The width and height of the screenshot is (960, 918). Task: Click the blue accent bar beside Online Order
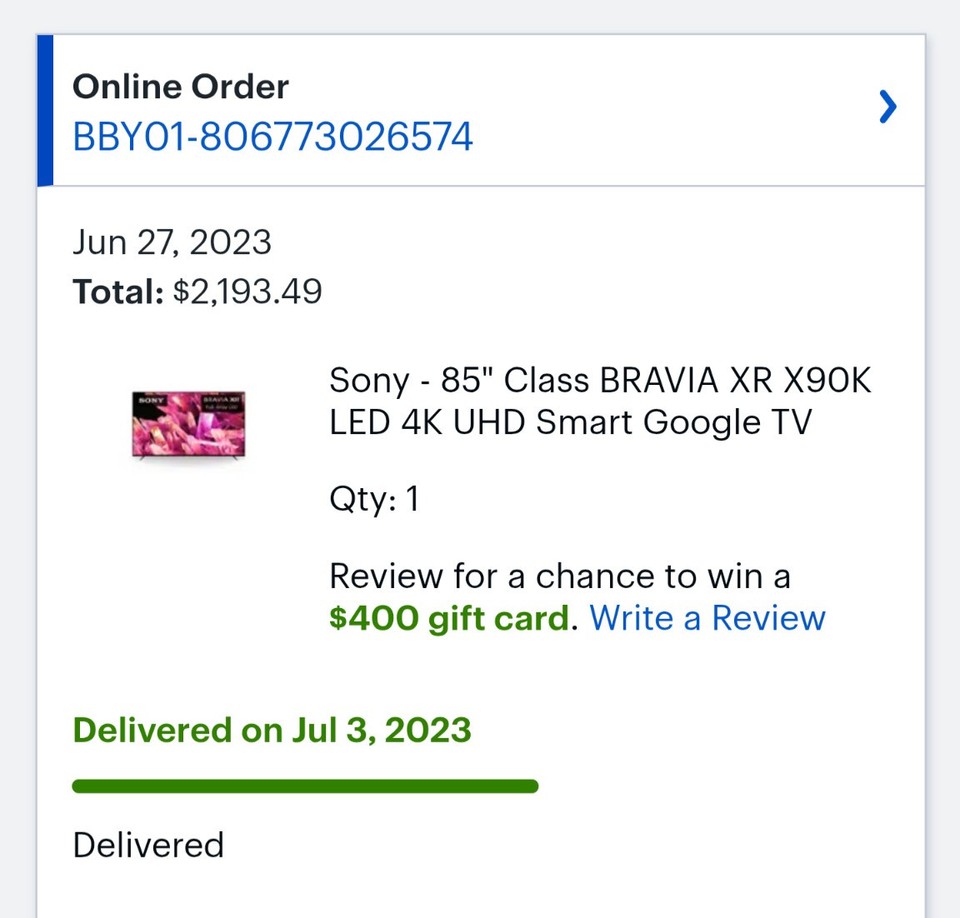coord(44,110)
